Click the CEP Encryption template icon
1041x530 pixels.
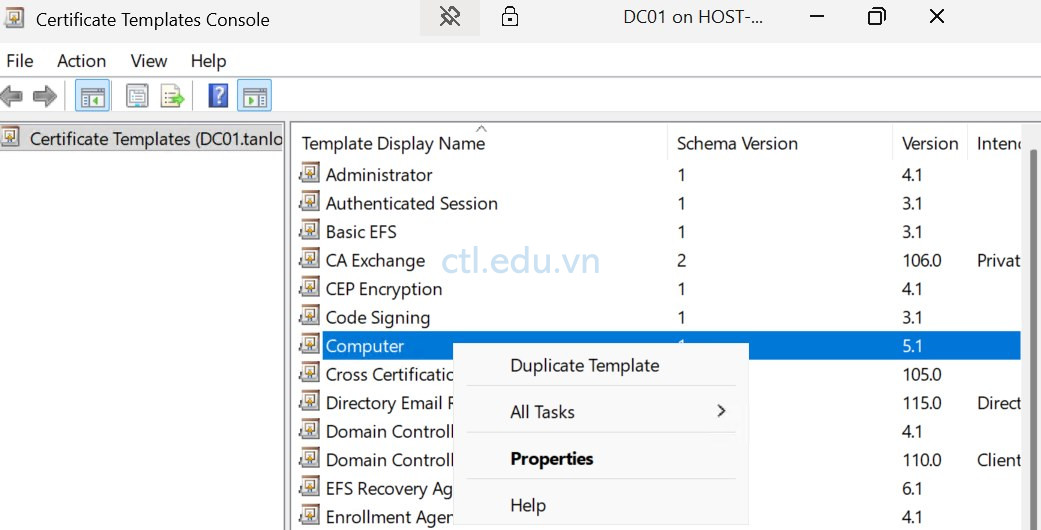pos(309,288)
